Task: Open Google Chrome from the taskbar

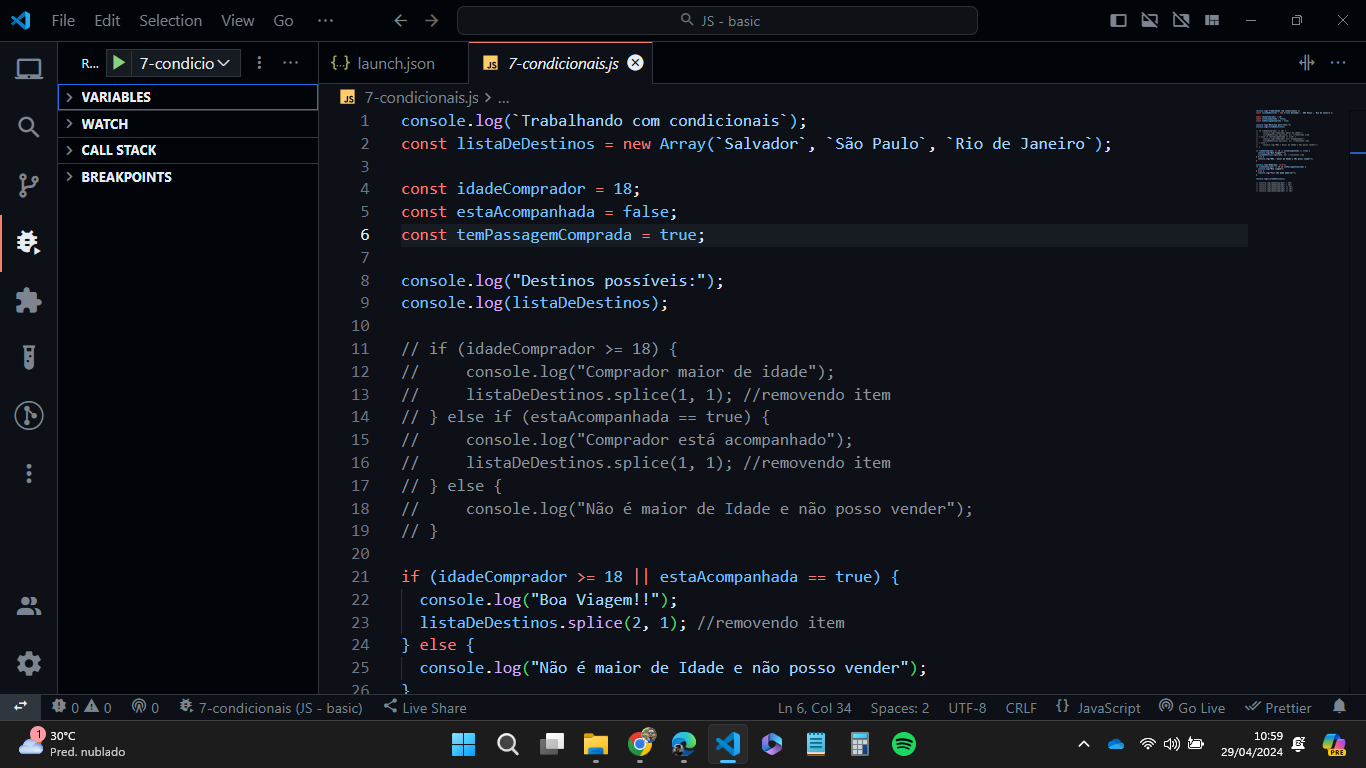Action: (x=640, y=744)
